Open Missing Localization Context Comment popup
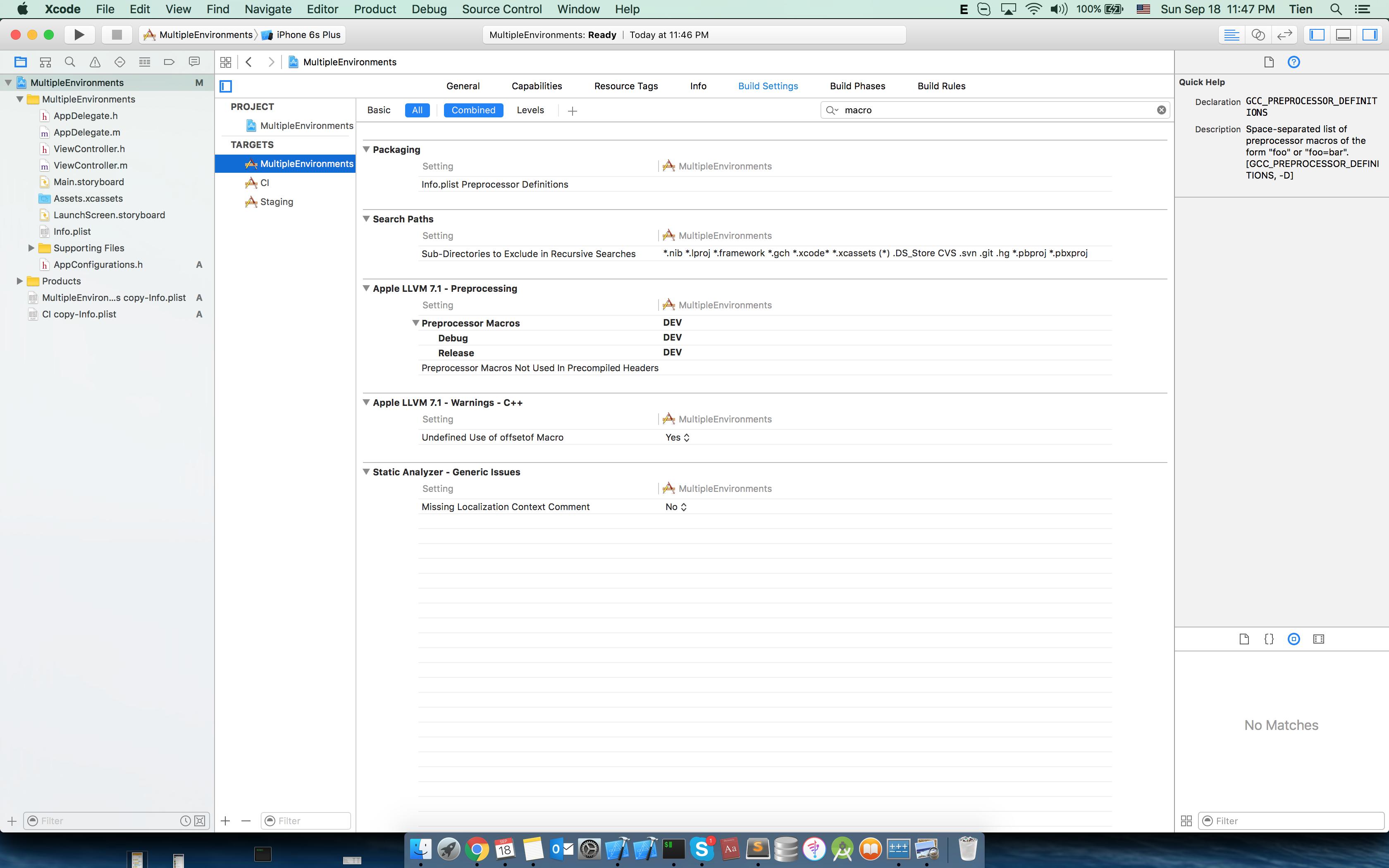1389x868 pixels. coord(676,507)
